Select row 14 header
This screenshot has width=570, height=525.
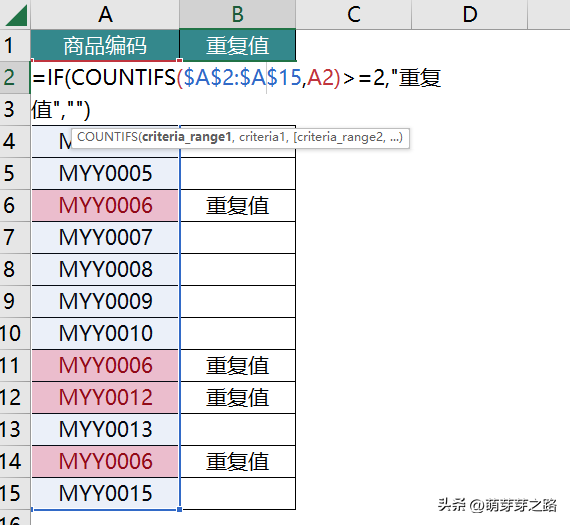(15, 461)
